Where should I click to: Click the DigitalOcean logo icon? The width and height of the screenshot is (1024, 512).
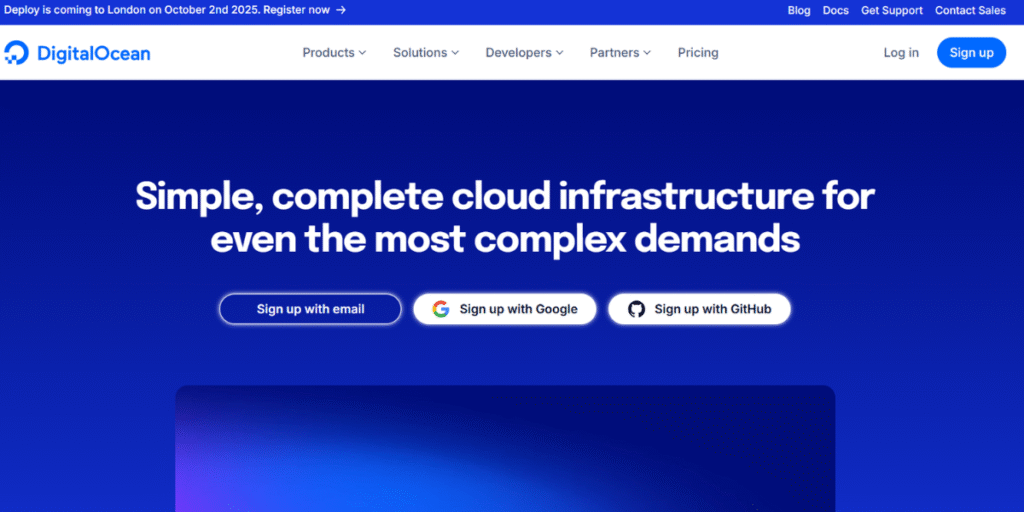click(16, 53)
